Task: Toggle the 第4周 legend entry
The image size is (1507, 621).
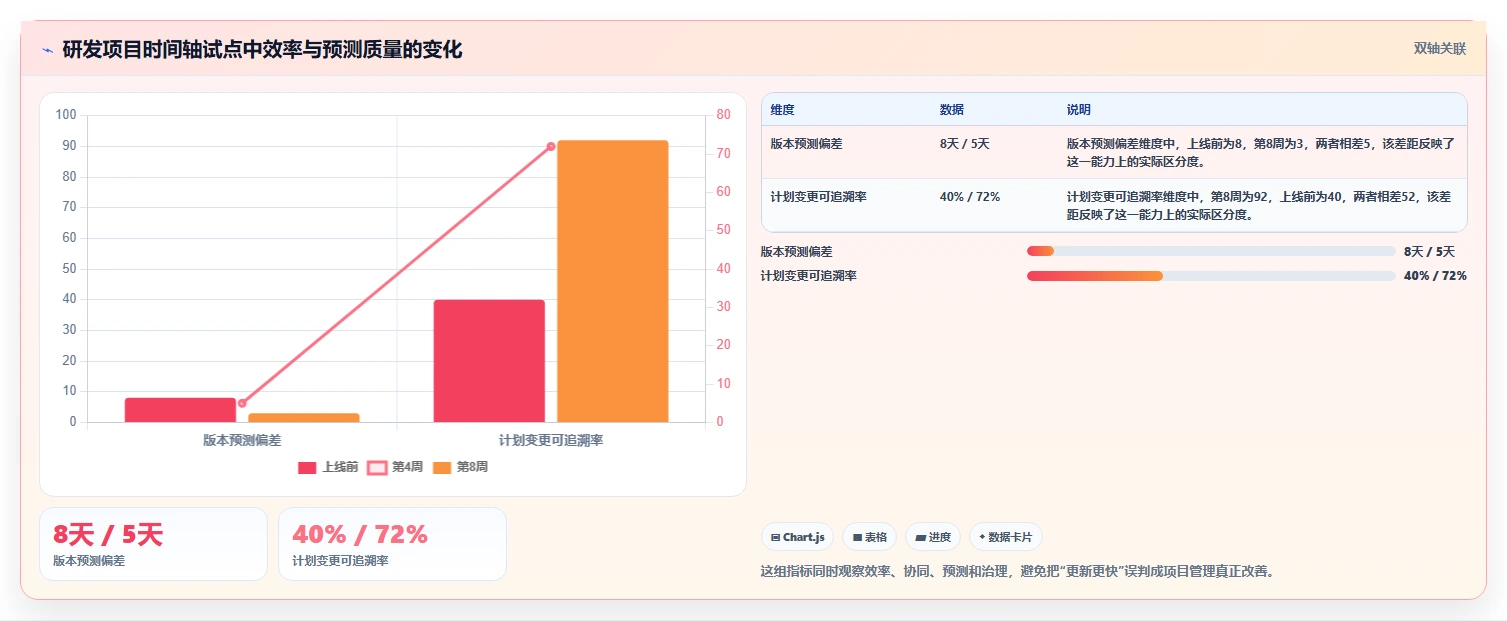Action: [396, 467]
